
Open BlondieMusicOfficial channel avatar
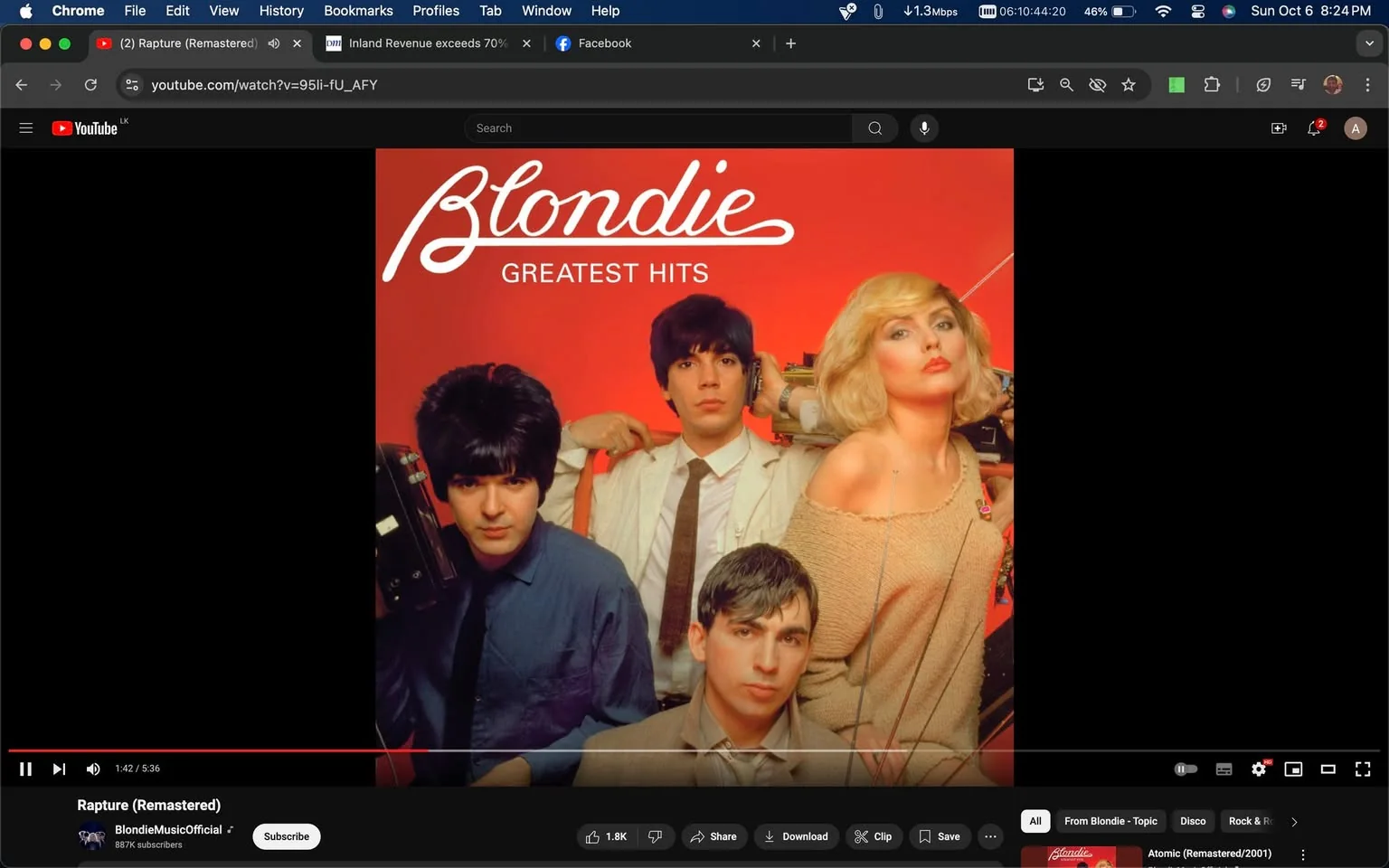pyautogui.click(x=92, y=836)
